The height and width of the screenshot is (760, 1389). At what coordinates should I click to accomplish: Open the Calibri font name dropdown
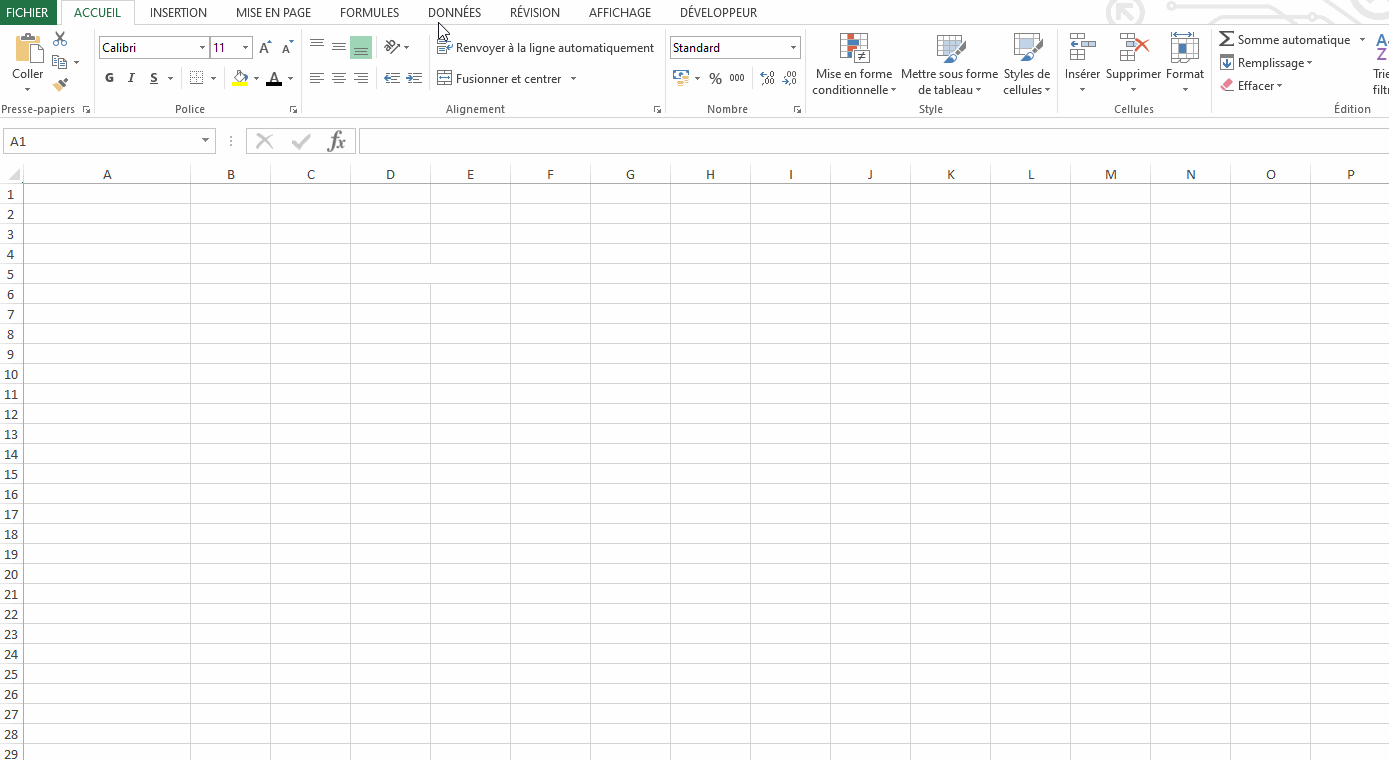click(x=202, y=48)
